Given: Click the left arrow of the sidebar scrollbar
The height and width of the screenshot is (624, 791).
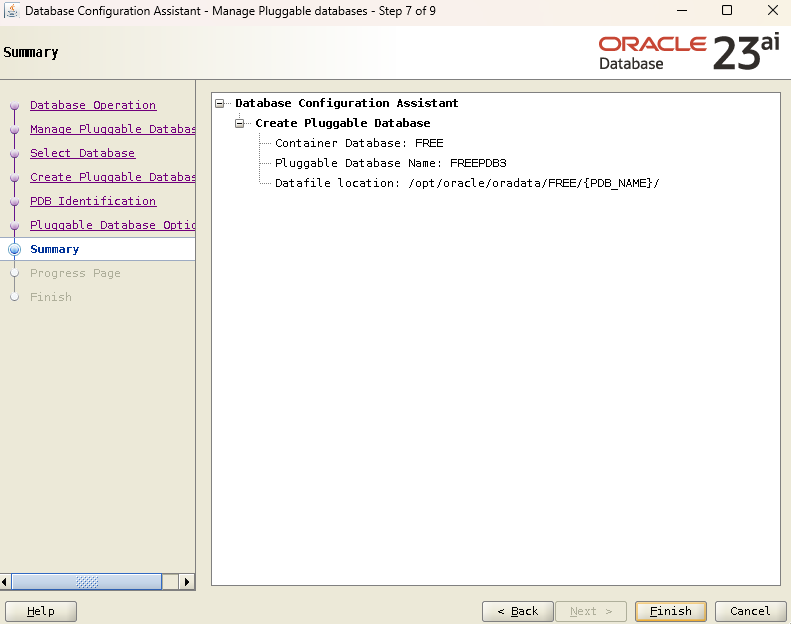Looking at the screenshot, I should tap(5, 582).
